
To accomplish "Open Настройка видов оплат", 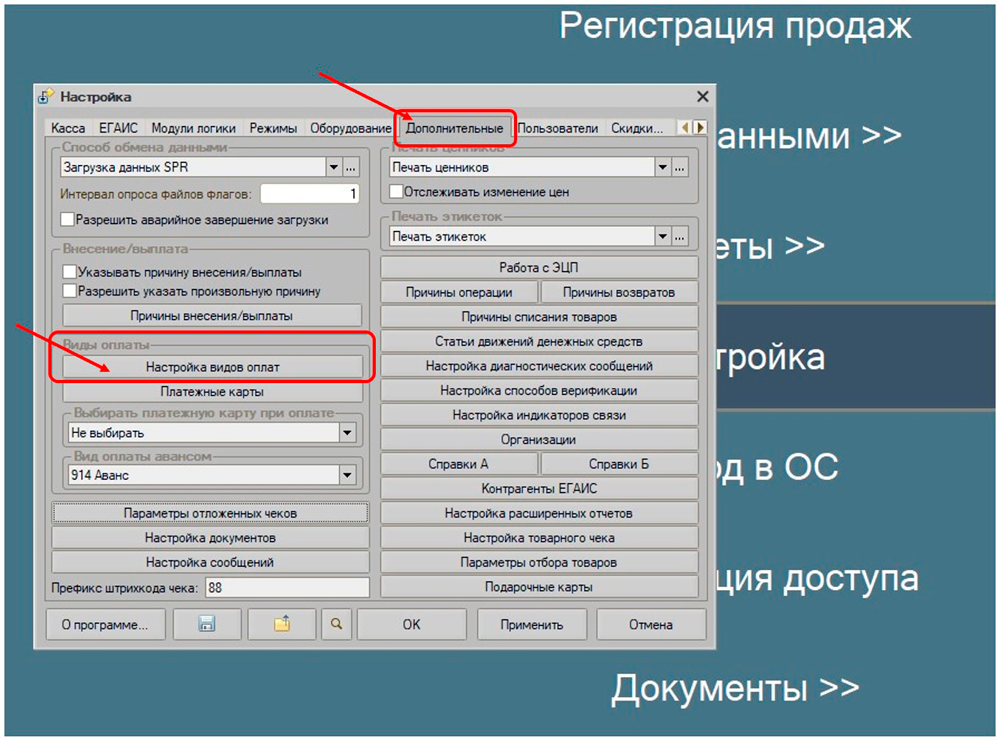I will click(x=212, y=367).
